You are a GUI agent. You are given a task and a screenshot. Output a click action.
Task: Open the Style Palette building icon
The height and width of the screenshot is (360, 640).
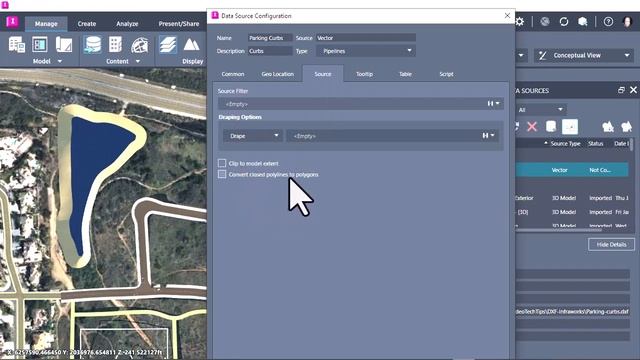pos(116,44)
